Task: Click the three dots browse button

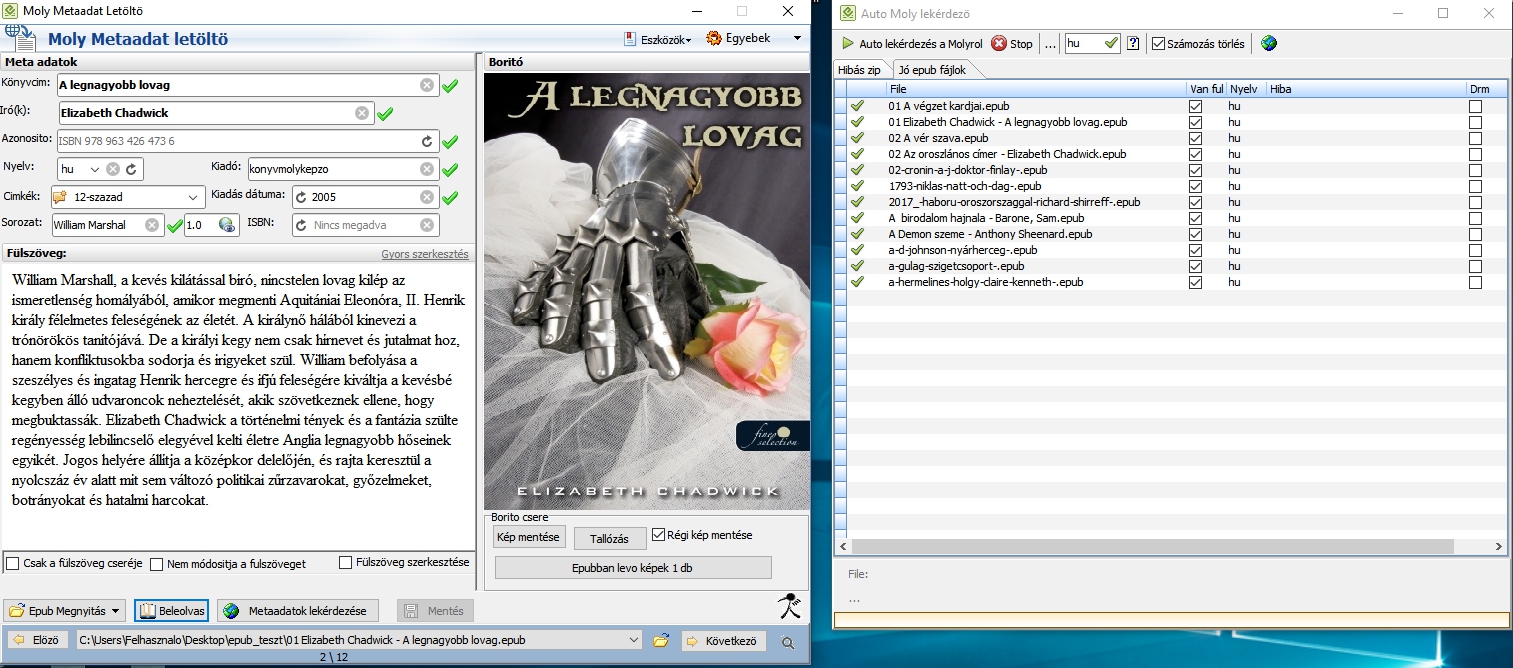Action: pos(1050,44)
